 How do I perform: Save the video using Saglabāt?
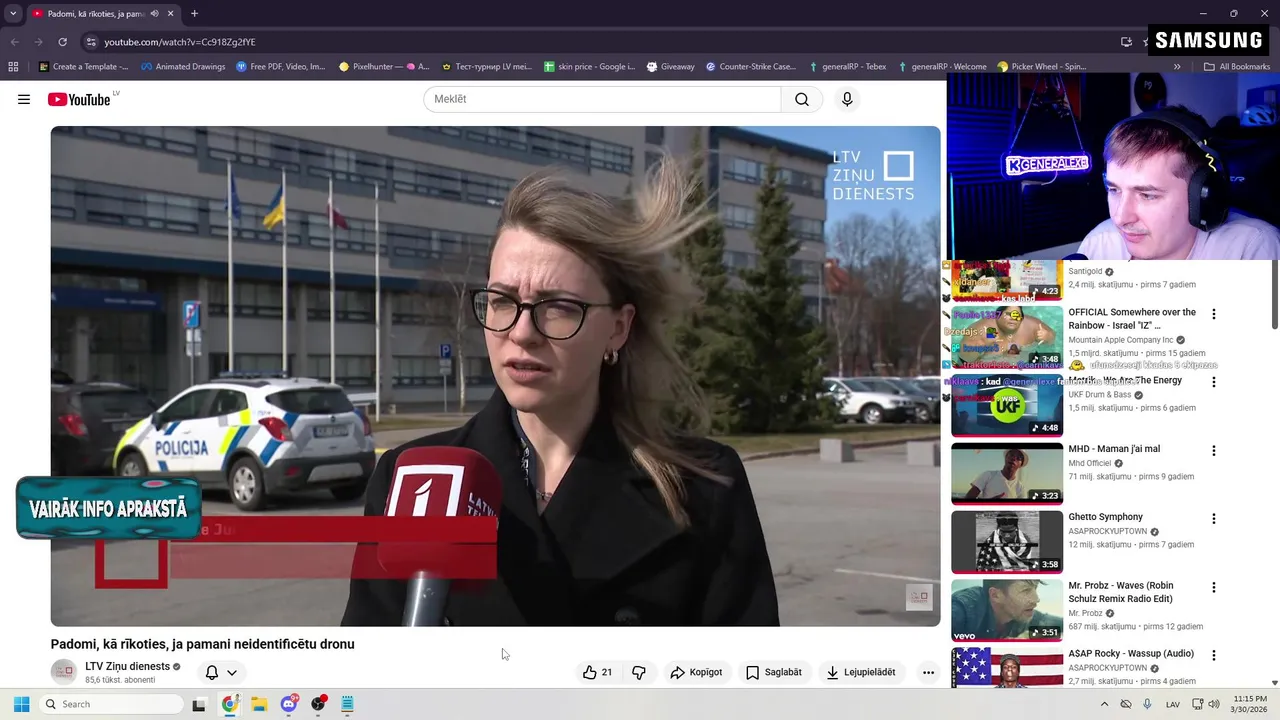coord(774,672)
